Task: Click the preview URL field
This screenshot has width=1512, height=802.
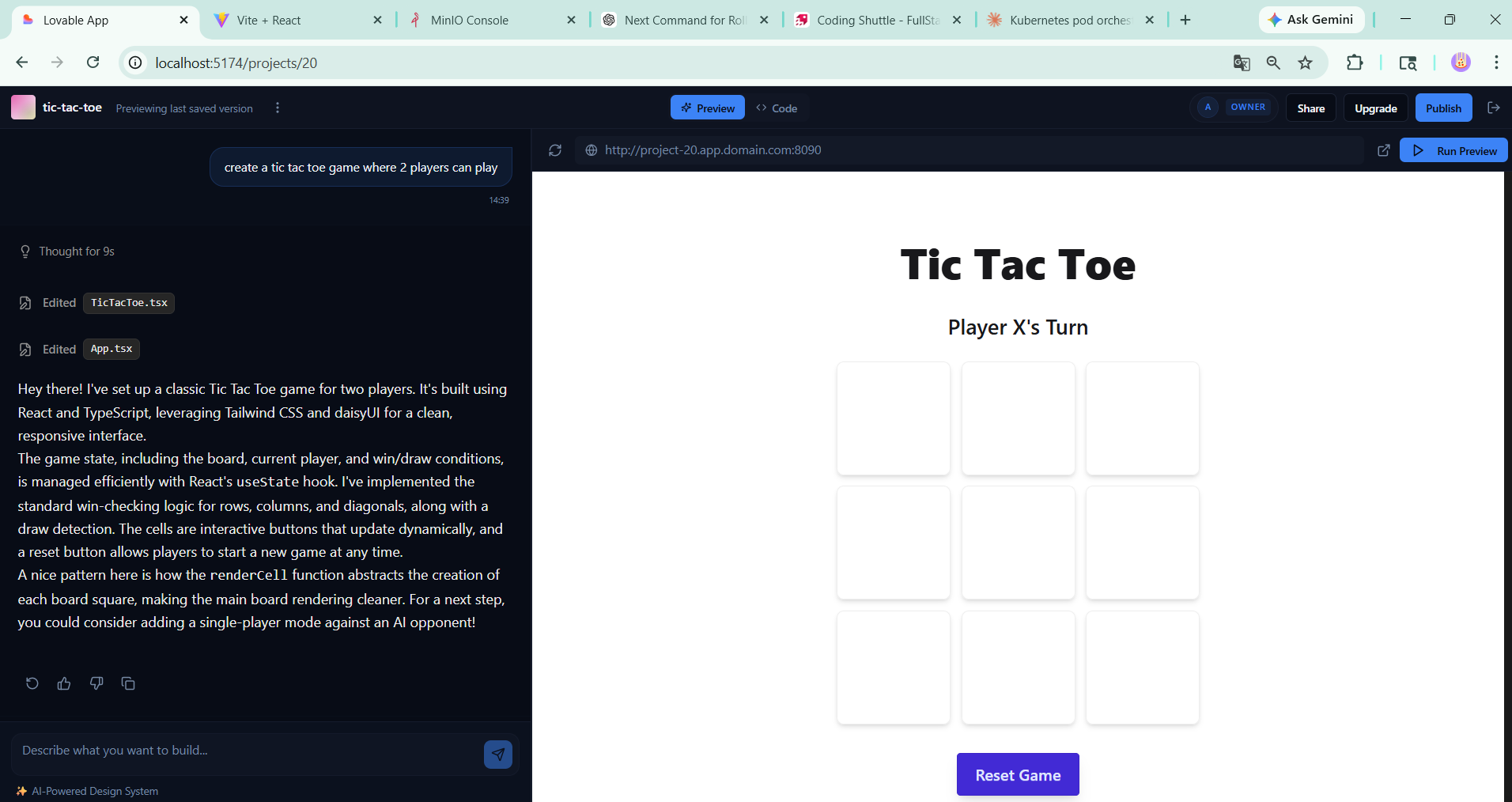Action: (970, 150)
